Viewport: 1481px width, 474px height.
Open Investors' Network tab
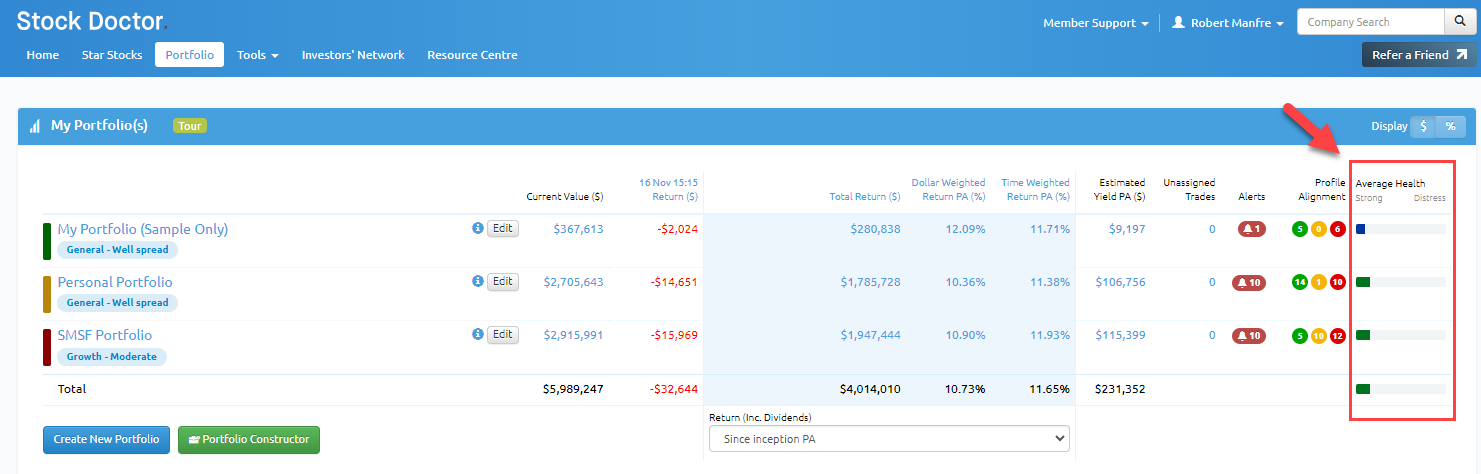(353, 55)
